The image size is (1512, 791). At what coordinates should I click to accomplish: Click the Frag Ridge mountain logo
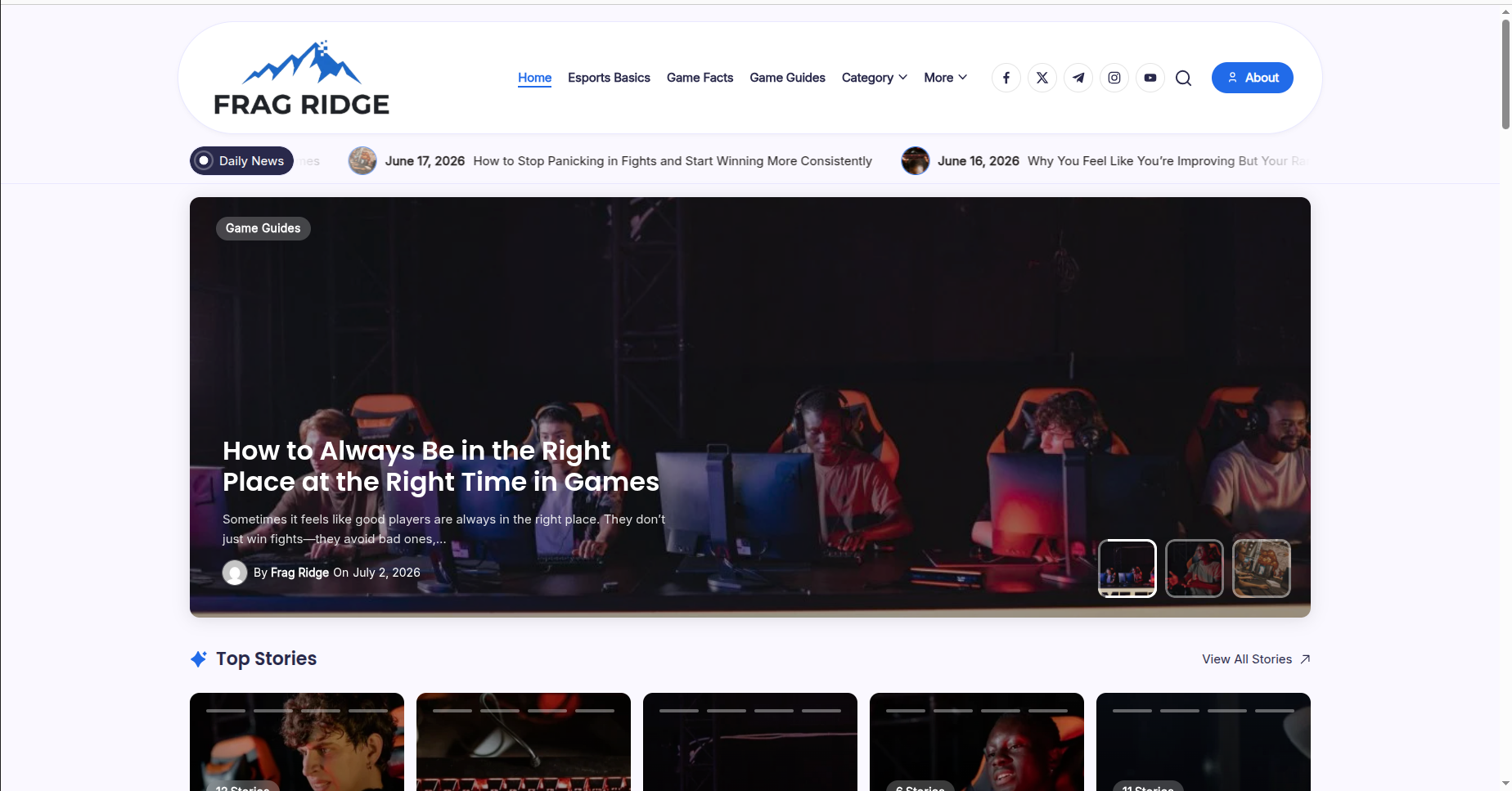click(302, 78)
